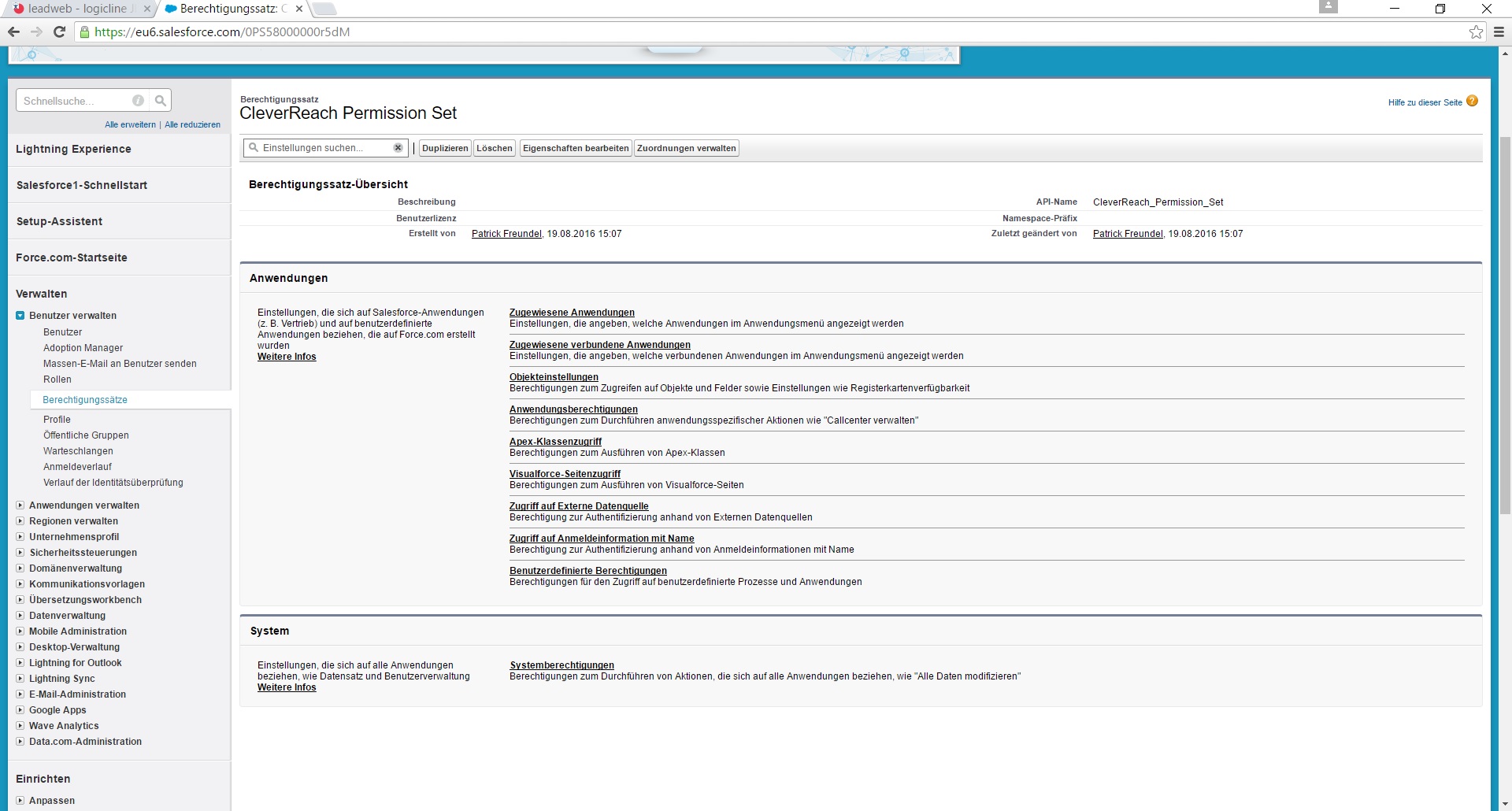This screenshot has height=811, width=1512.
Task: Open Visualforce-Seitenzugriff link
Action: [x=565, y=474]
